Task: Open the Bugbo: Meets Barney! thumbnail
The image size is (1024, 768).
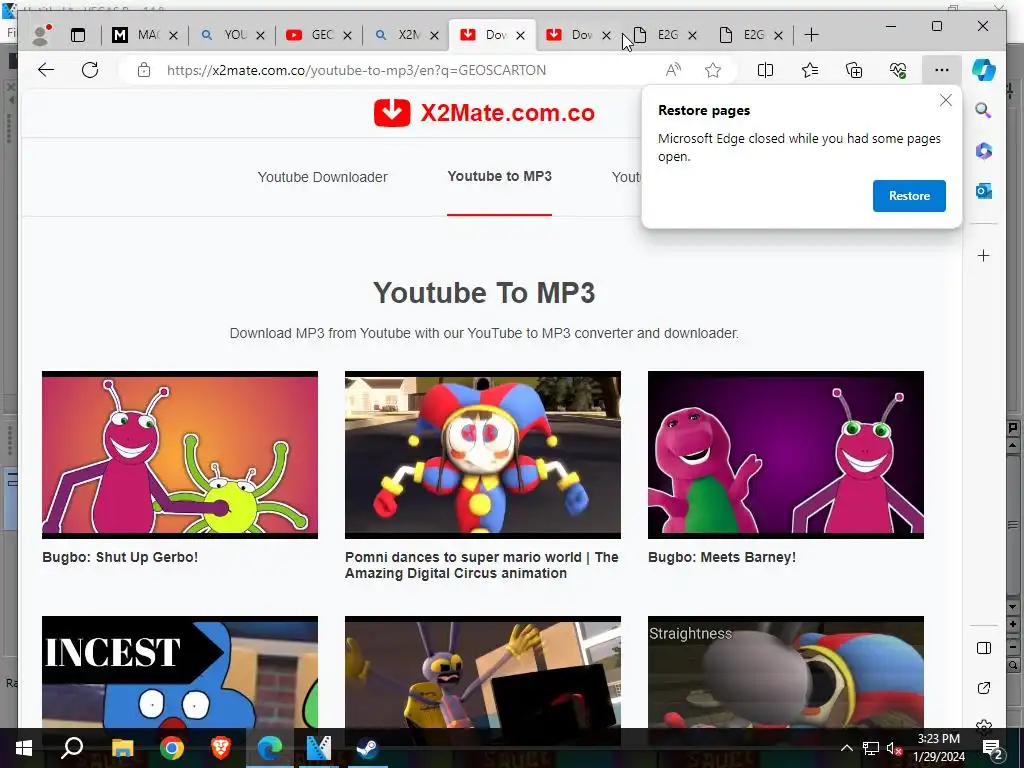Action: [786, 455]
